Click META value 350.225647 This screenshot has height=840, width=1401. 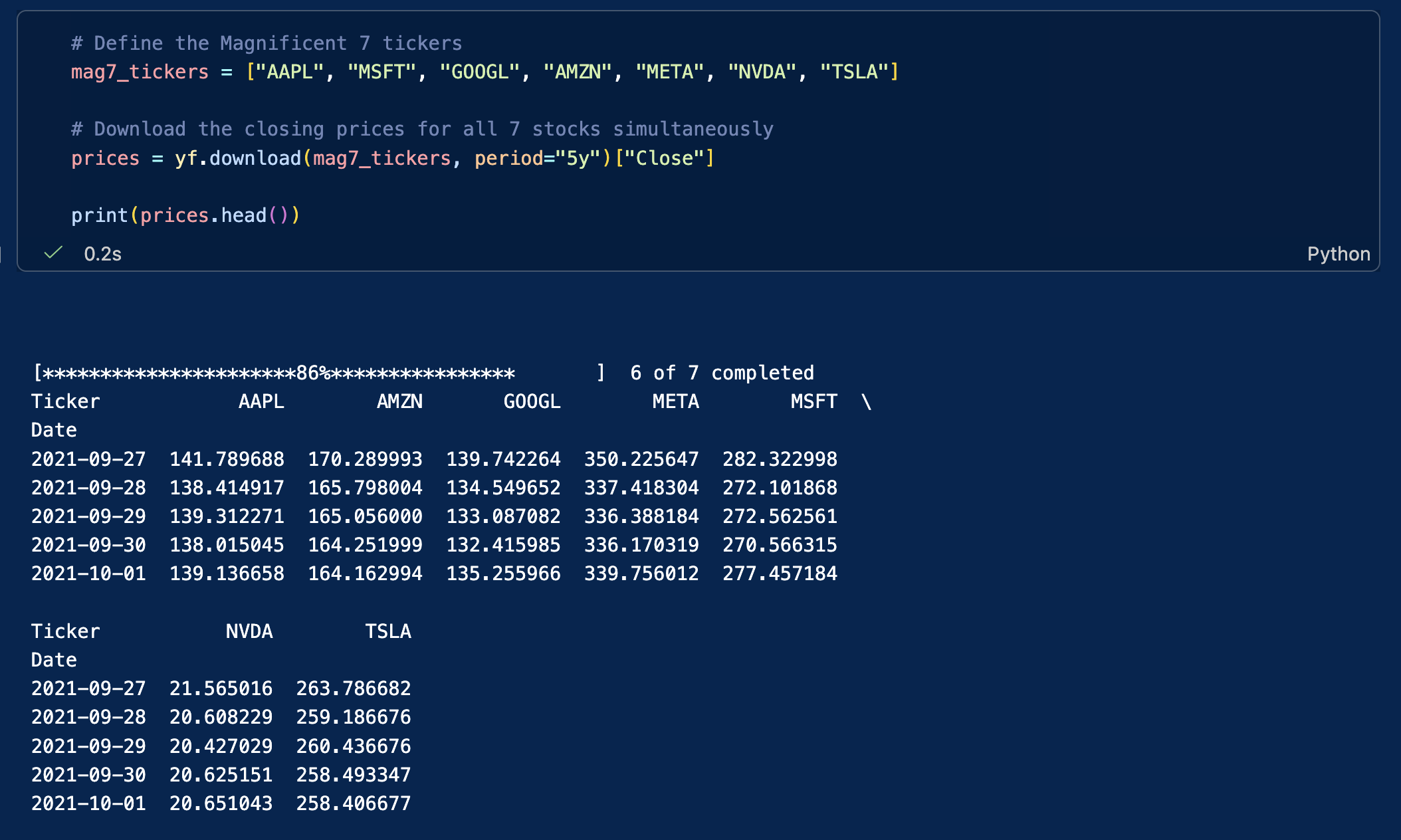click(641, 459)
